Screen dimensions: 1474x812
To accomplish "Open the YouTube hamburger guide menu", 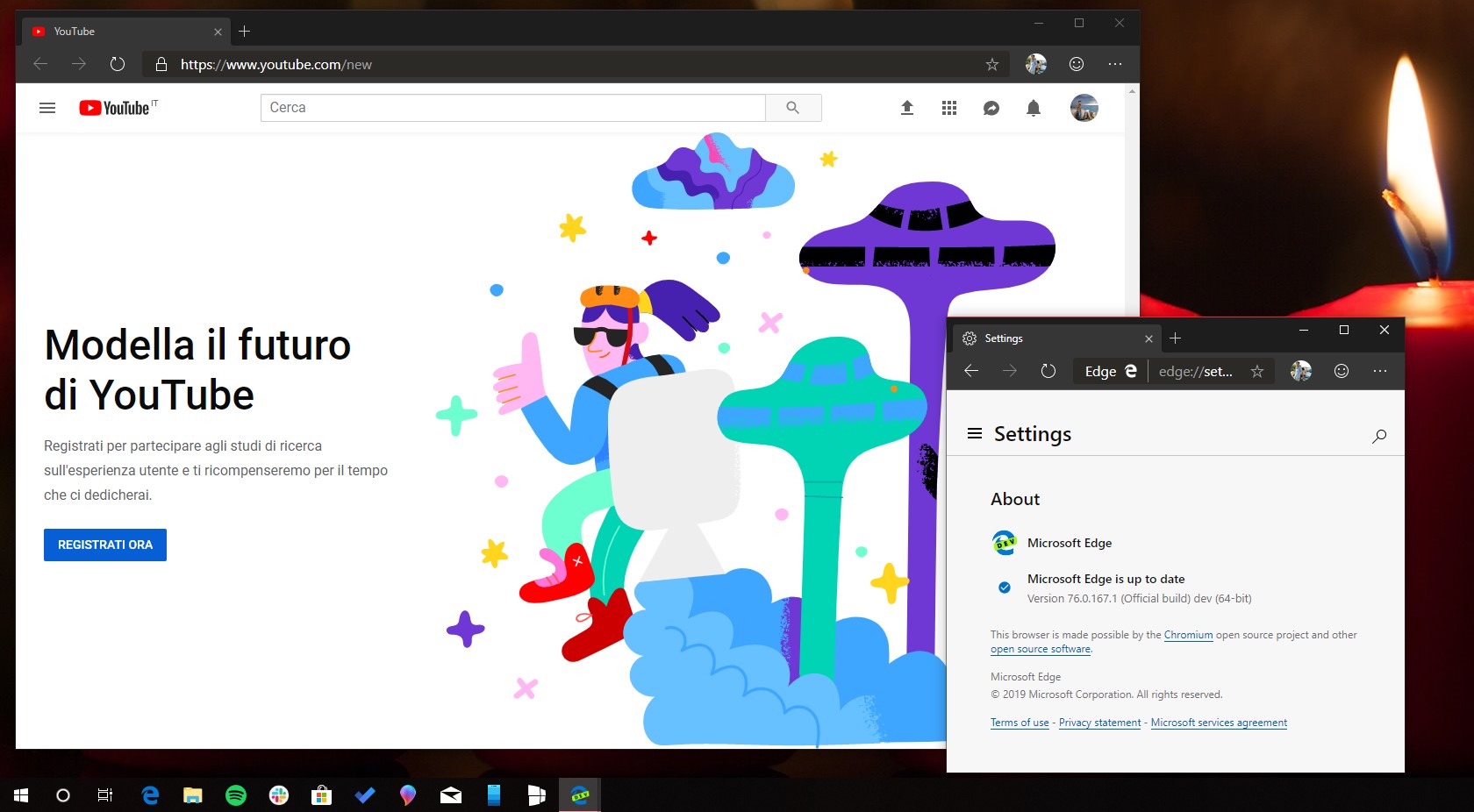I will click(x=47, y=108).
